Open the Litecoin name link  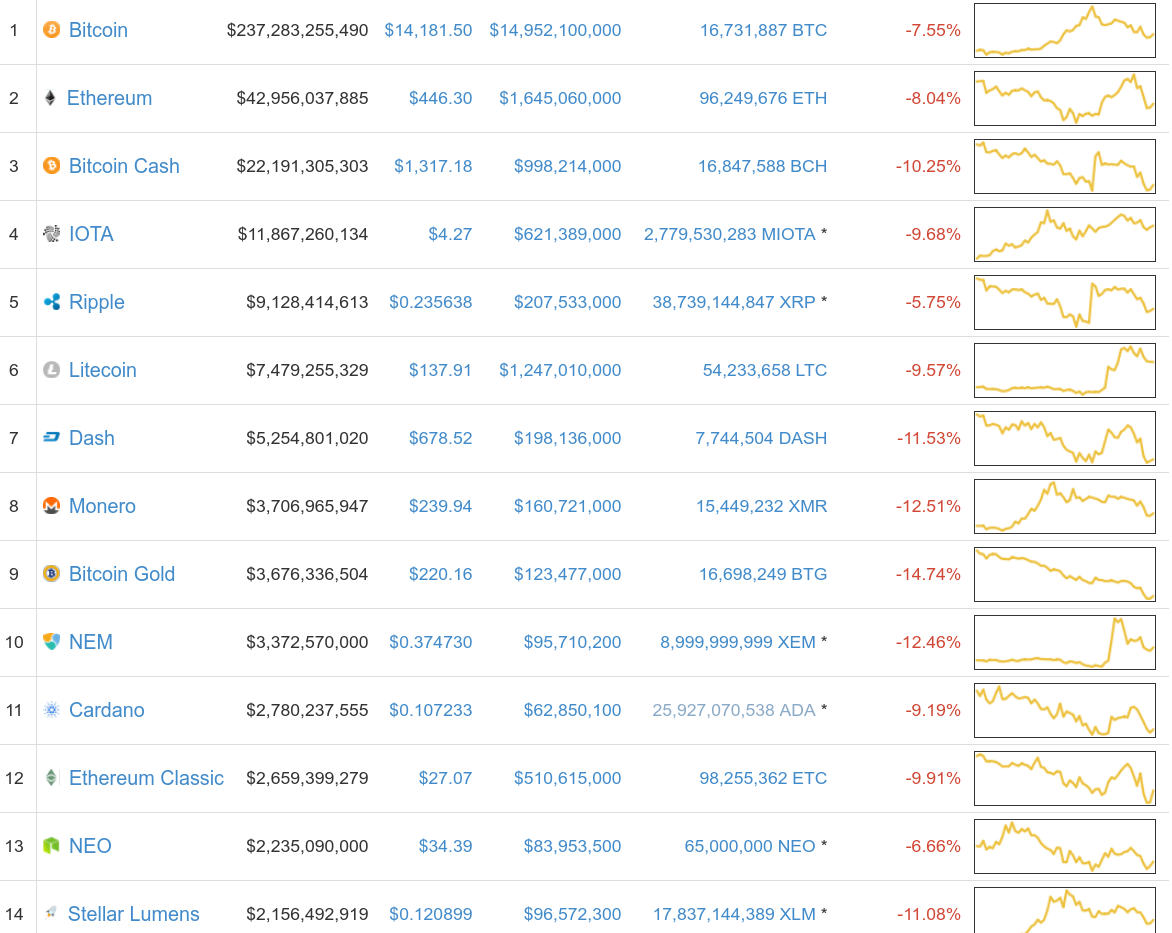click(x=102, y=370)
